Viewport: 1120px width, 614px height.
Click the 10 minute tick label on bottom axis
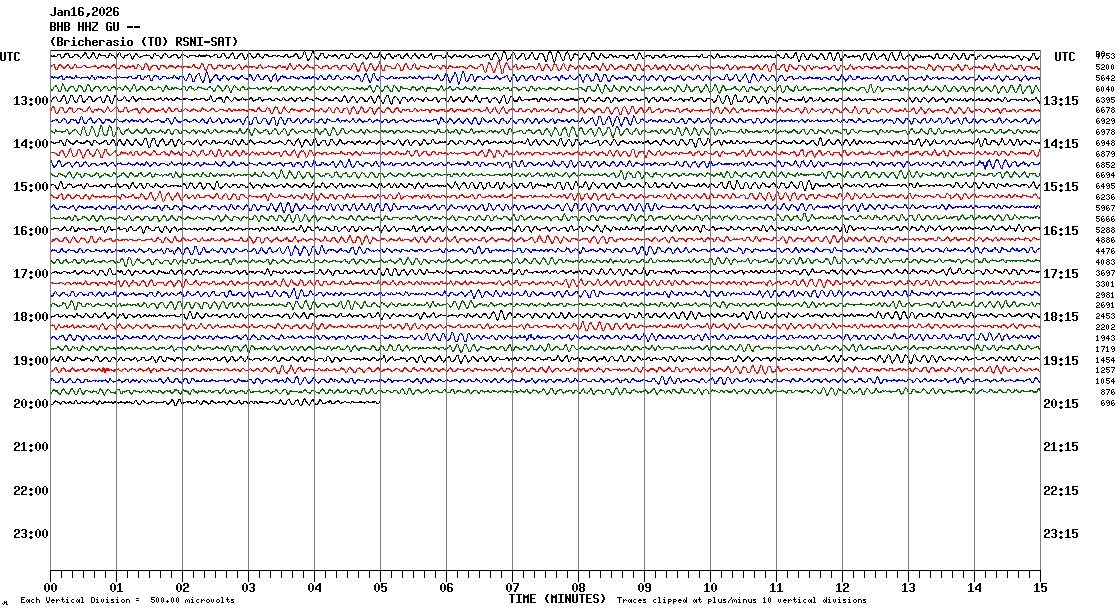click(710, 588)
